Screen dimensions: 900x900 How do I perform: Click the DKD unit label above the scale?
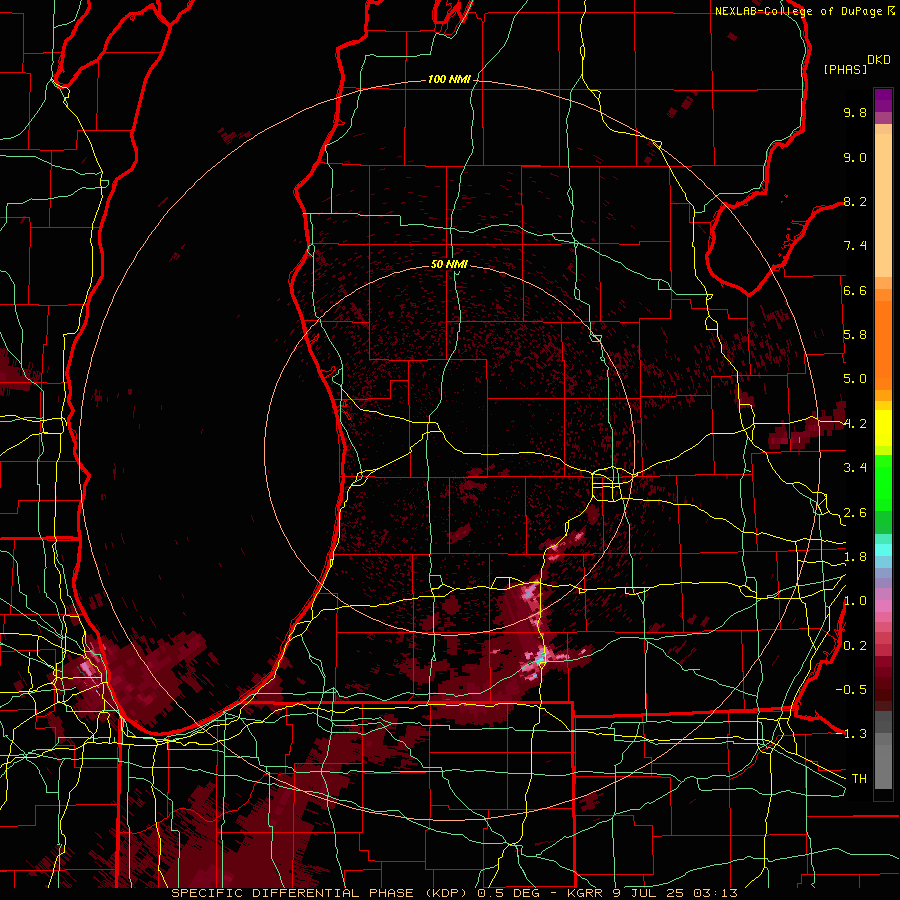click(879, 60)
